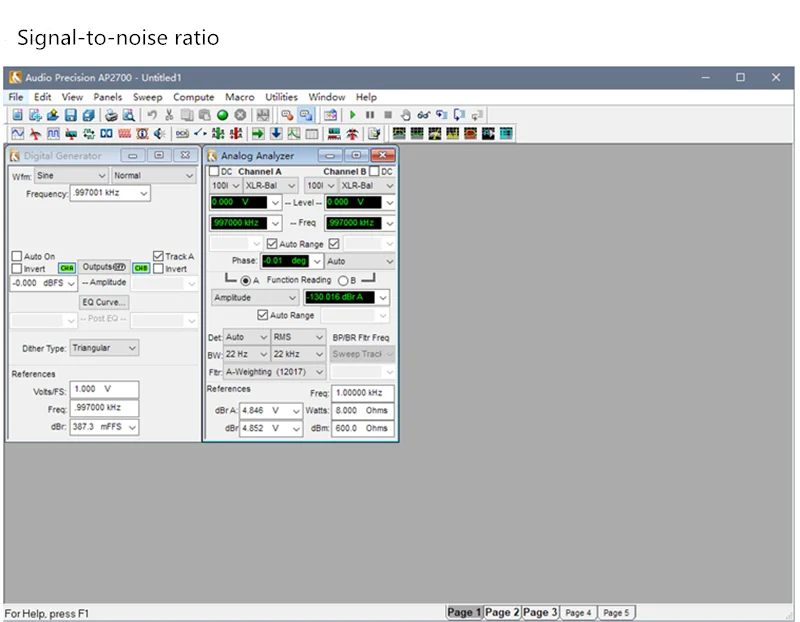Open Print Preview magnifier icon

point(129,115)
